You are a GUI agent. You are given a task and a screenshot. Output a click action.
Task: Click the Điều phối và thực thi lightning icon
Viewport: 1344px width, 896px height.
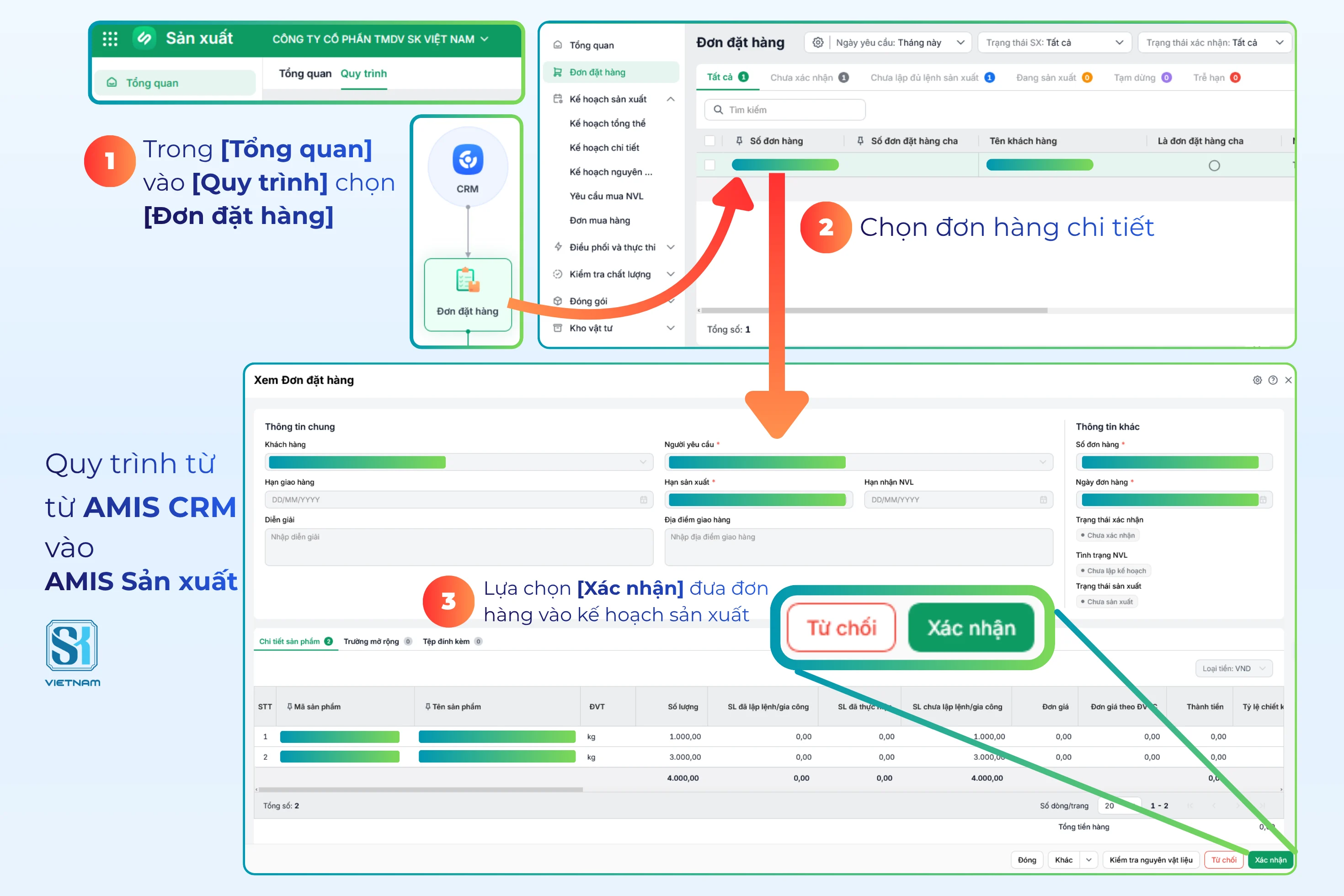pyautogui.click(x=558, y=247)
